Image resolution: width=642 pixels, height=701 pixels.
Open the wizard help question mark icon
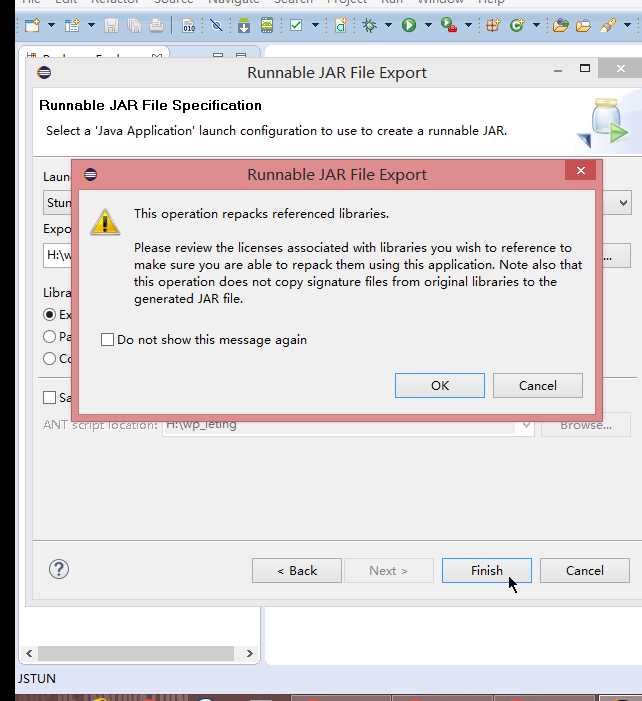click(59, 569)
